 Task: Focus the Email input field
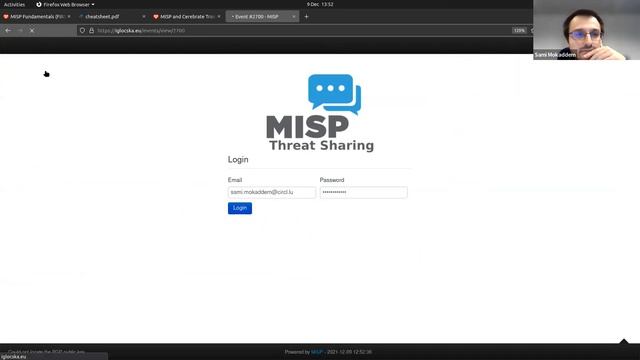click(x=271, y=192)
